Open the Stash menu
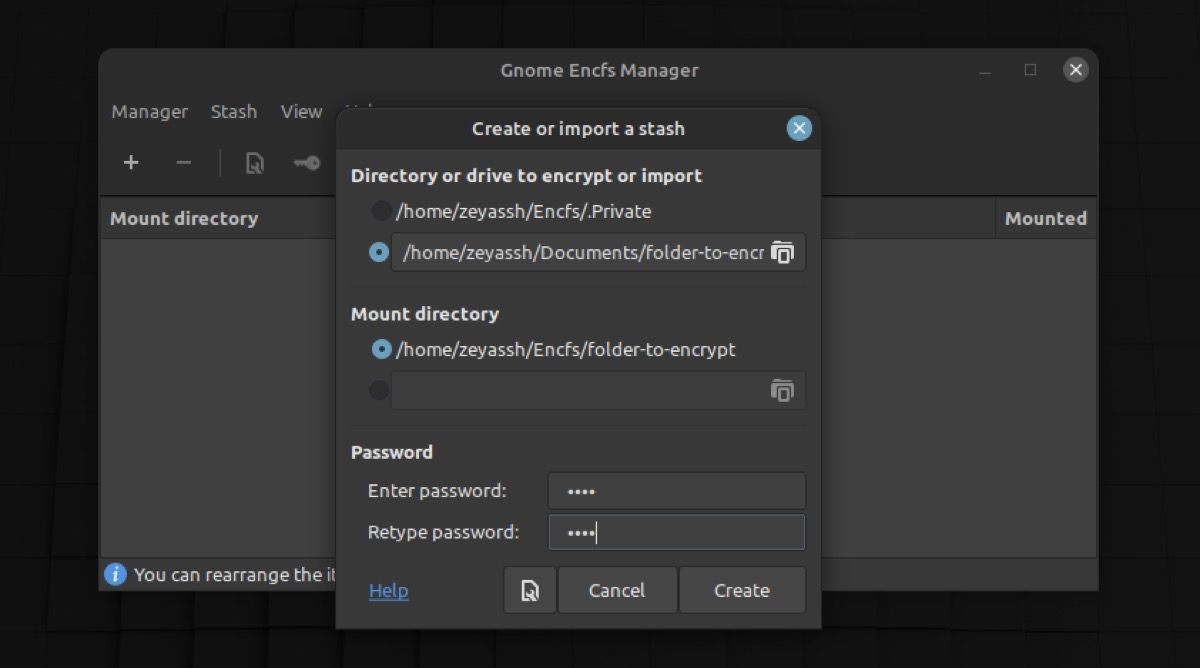 pos(234,112)
